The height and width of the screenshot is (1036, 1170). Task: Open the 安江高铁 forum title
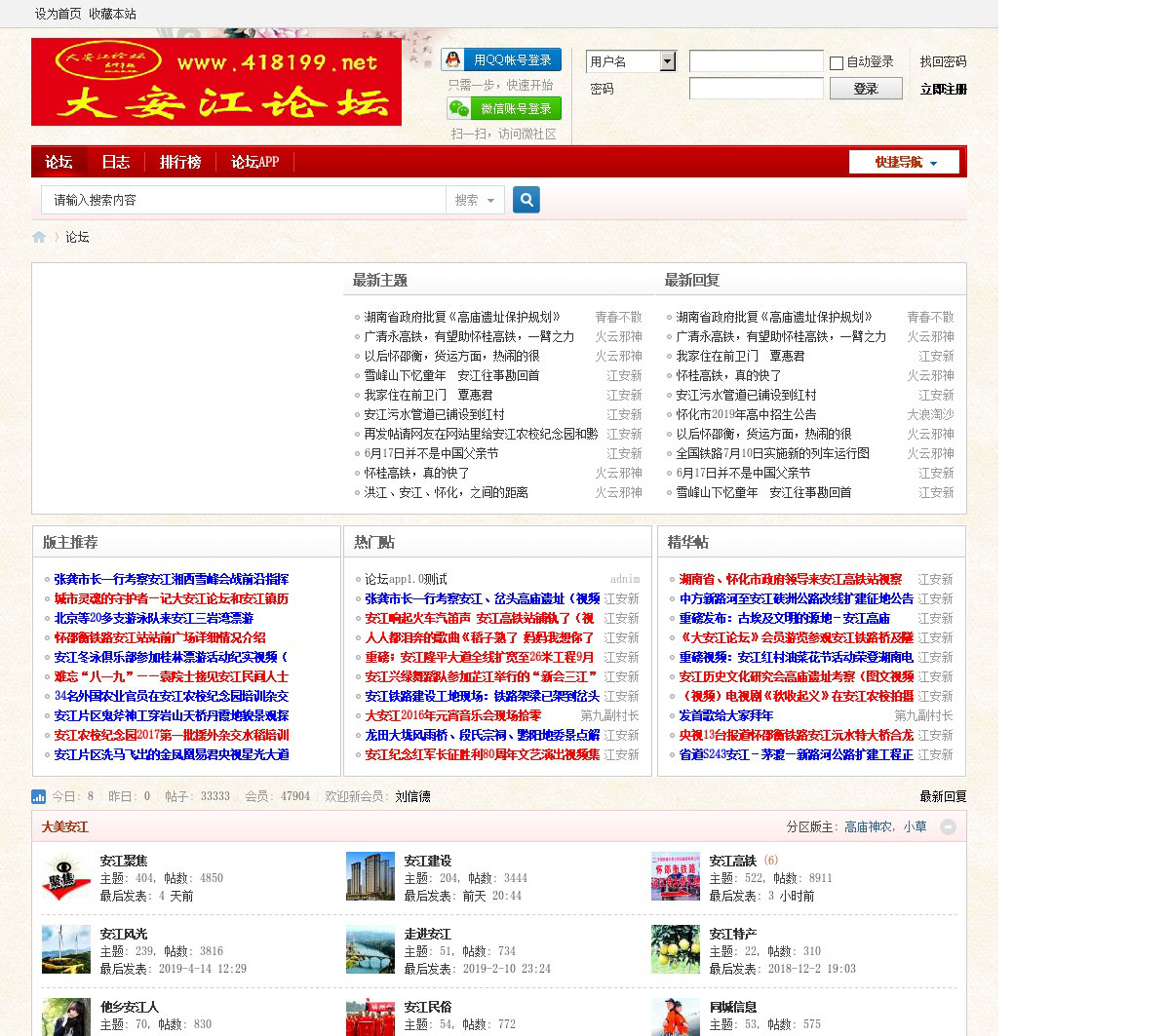[733, 861]
